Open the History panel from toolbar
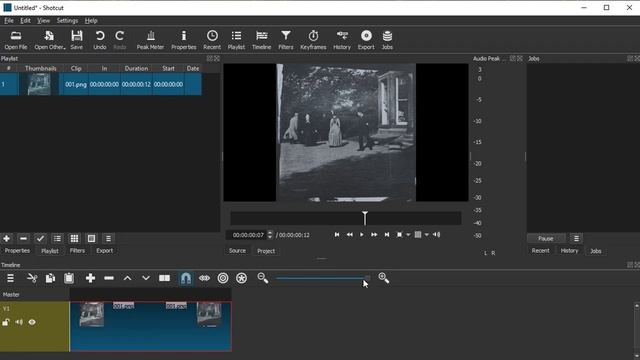Viewport: 640px width, 360px height. pyautogui.click(x=342, y=40)
